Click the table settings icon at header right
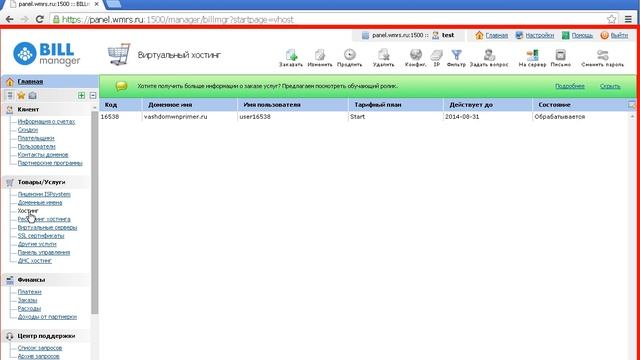The width and height of the screenshot is (640, 360). (x=631, y=105)
